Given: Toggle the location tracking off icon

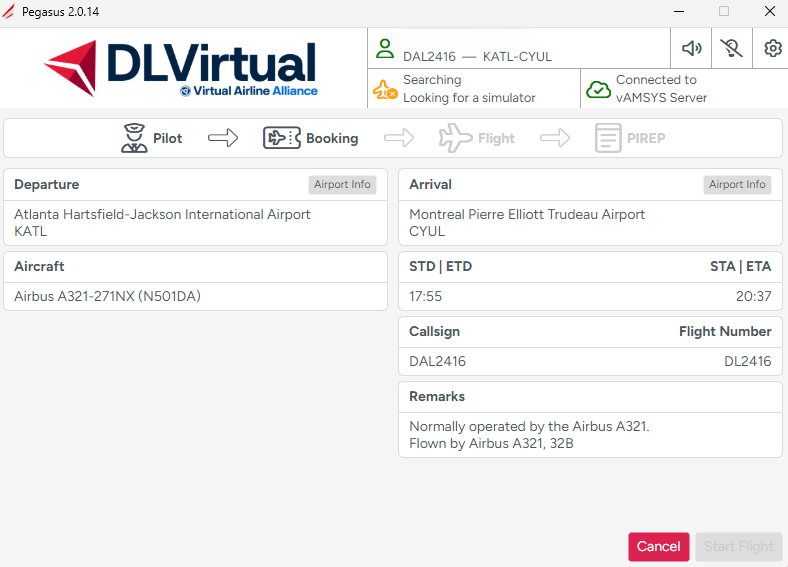Looking at the screenshot, I should click(x=732, y=48).
